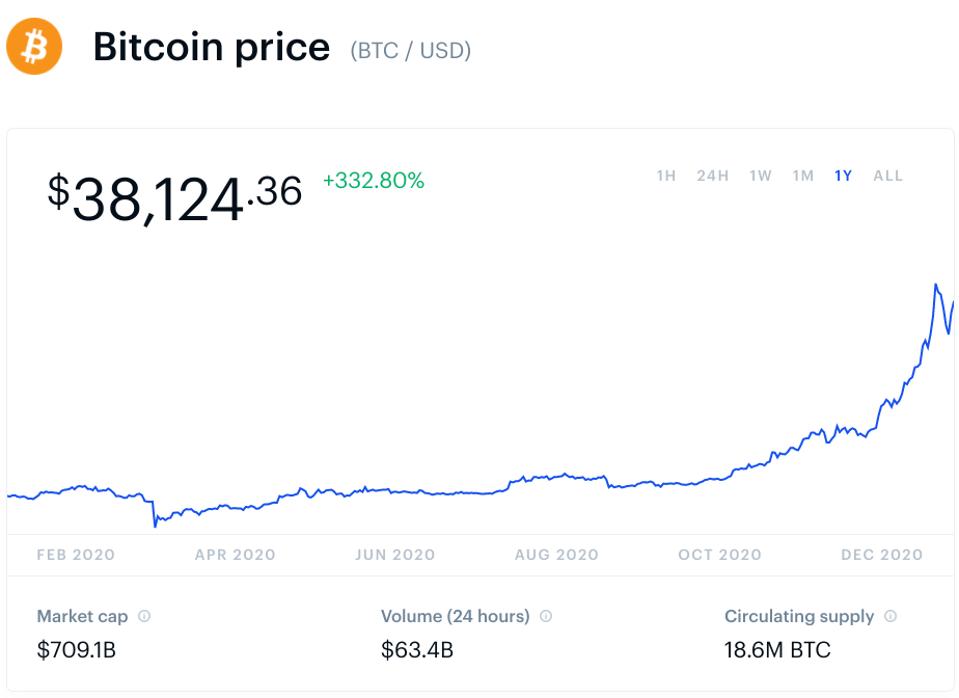
Task: Show the ALL time price history
Action: click(x=887, y=176)
